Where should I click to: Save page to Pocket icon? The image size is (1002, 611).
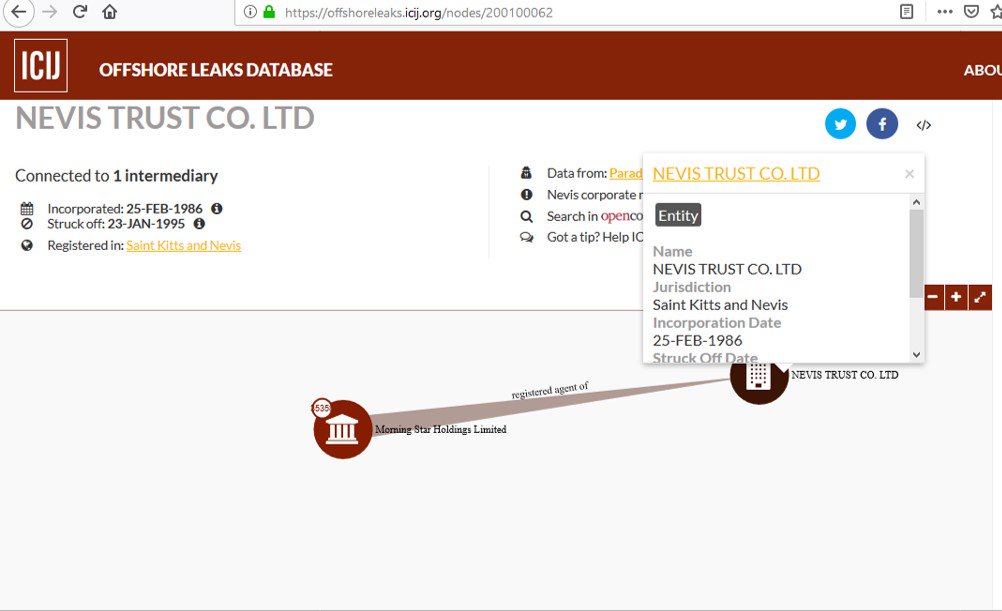pos(971,12)
